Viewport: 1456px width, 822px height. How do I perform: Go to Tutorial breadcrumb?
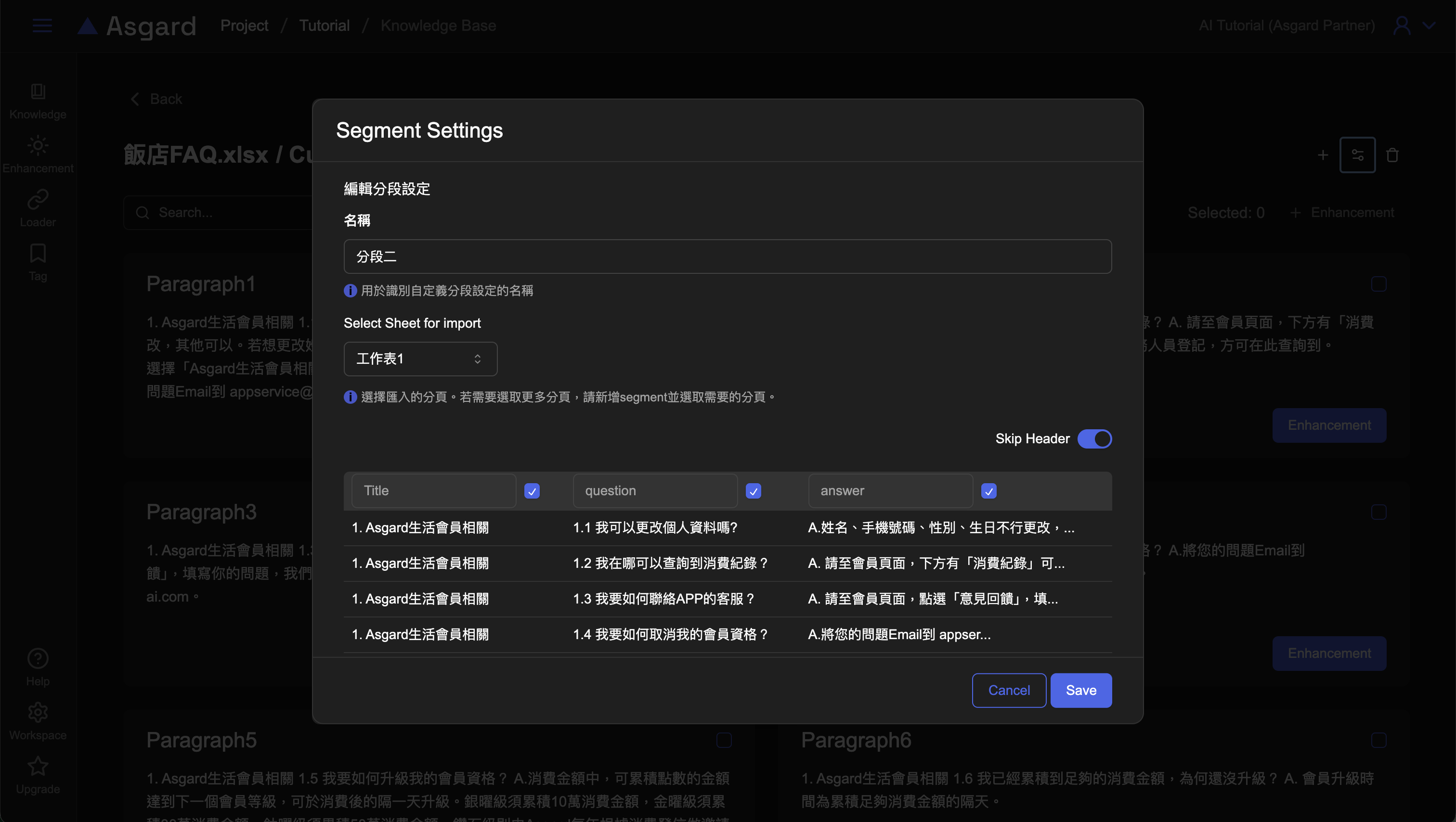324,26
